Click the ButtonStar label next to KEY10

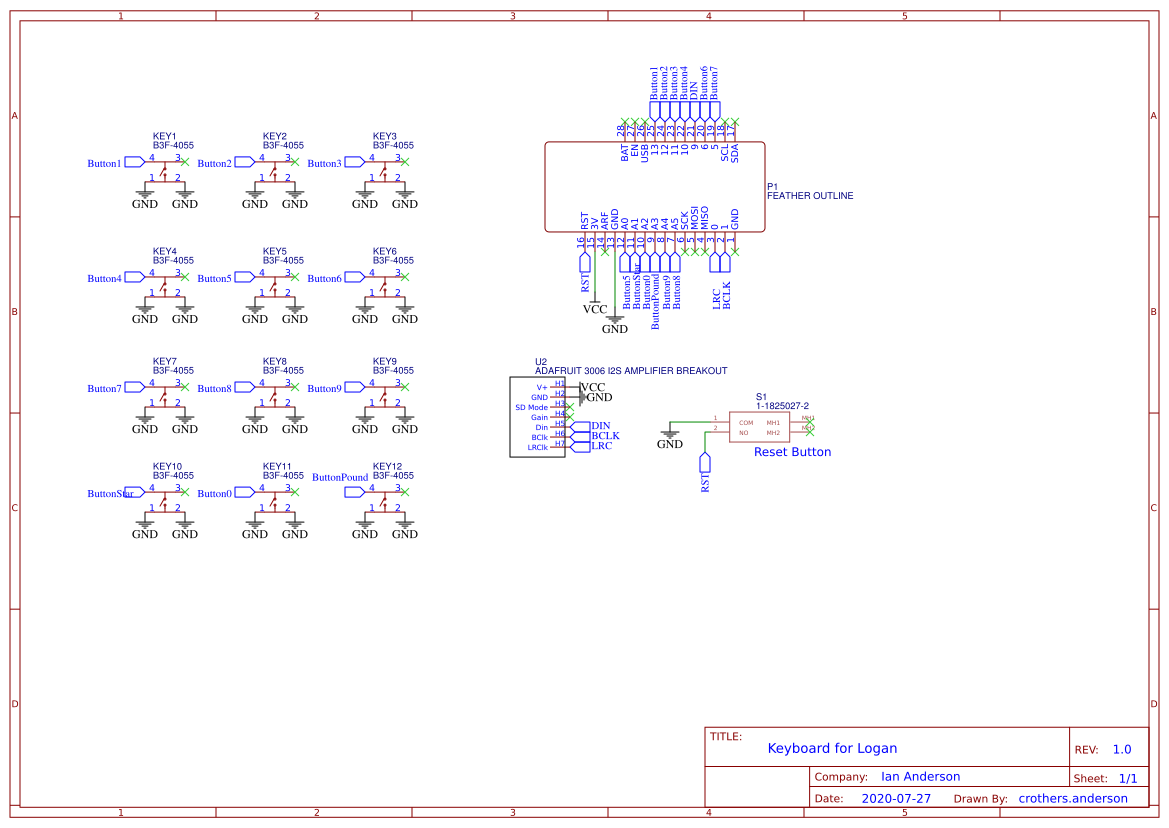[x=109, y=493]
